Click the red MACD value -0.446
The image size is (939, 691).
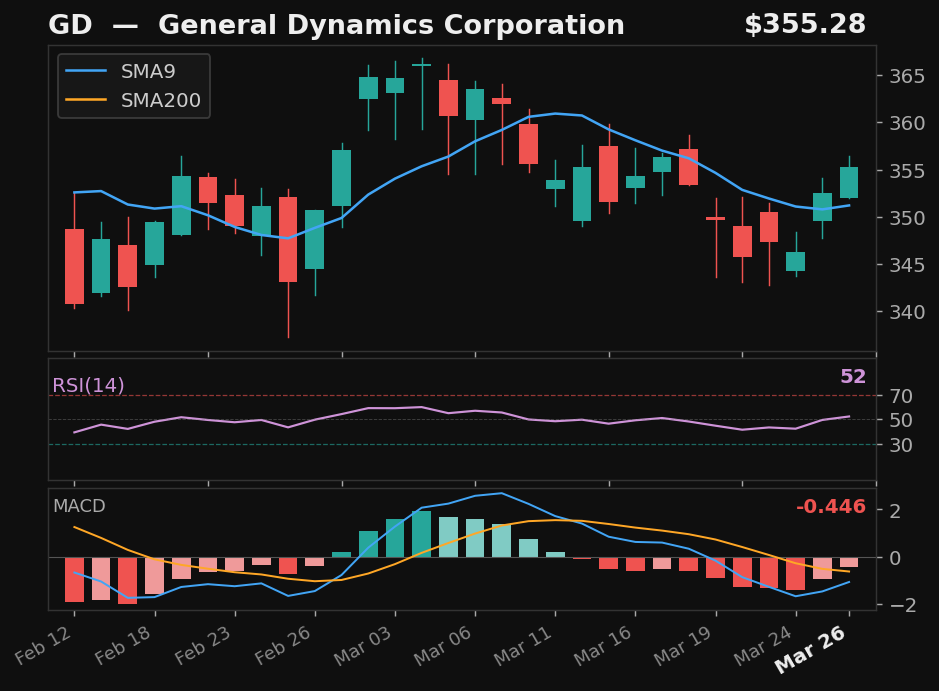click(x=829, y=507)
